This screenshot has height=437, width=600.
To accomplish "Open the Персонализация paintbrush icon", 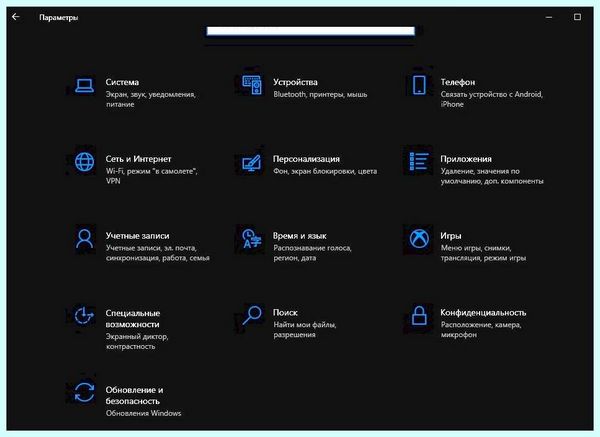I will coord(252,163).
